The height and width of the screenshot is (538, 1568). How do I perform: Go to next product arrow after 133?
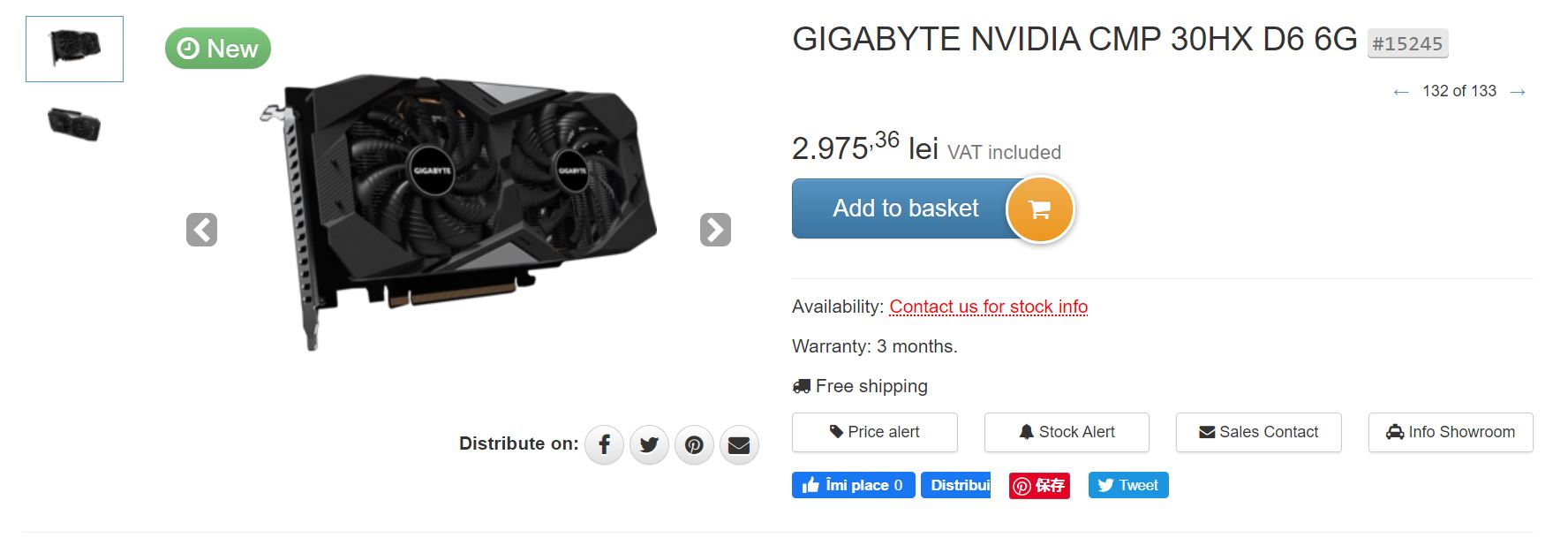pos(1518,92)
